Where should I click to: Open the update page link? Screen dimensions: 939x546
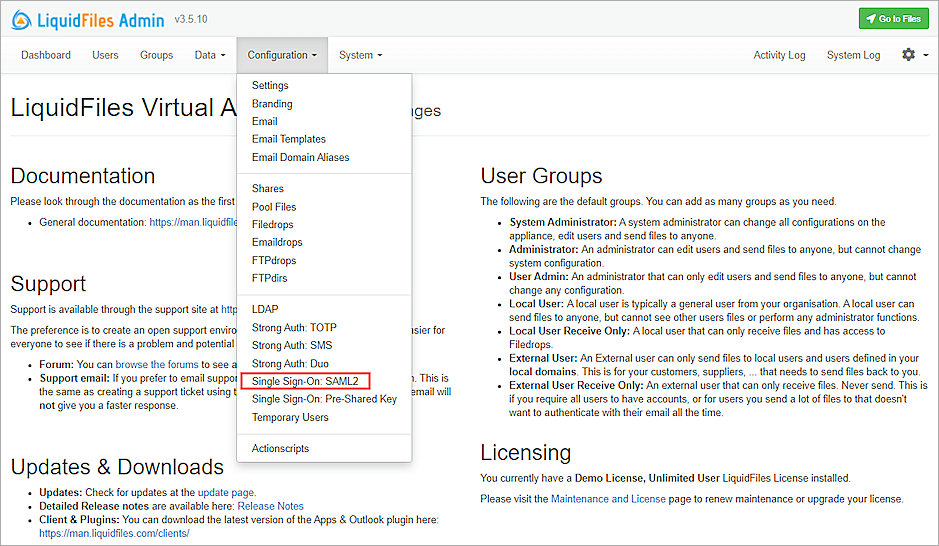[x=226, y=493]
